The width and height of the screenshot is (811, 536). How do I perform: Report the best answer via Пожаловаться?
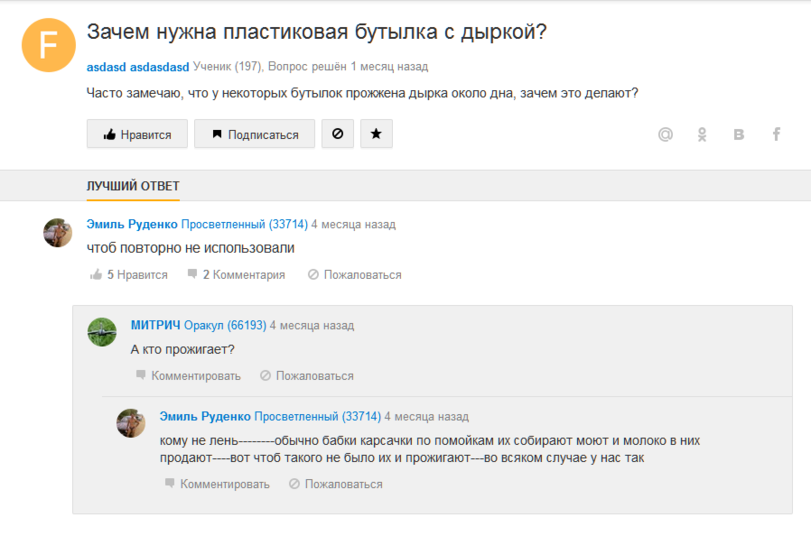point(354,275)
